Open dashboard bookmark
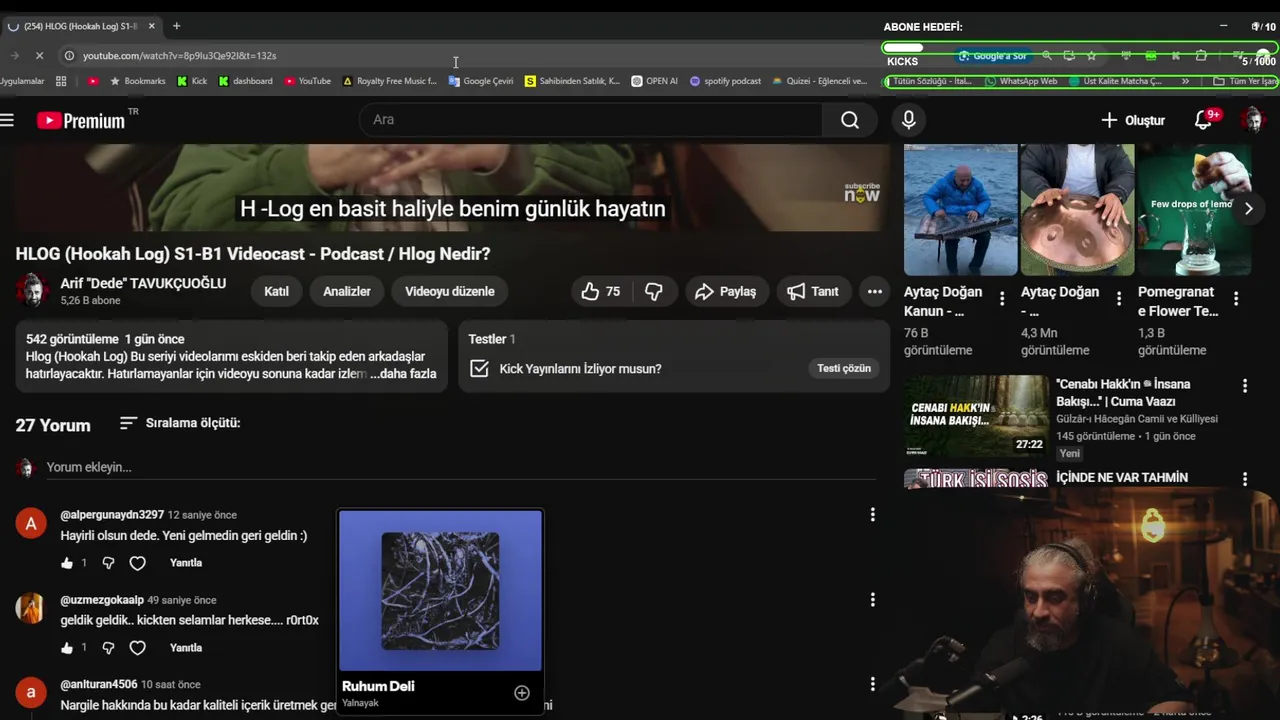Viewport: 1280px width, 720px height. (x=245, y=81)
